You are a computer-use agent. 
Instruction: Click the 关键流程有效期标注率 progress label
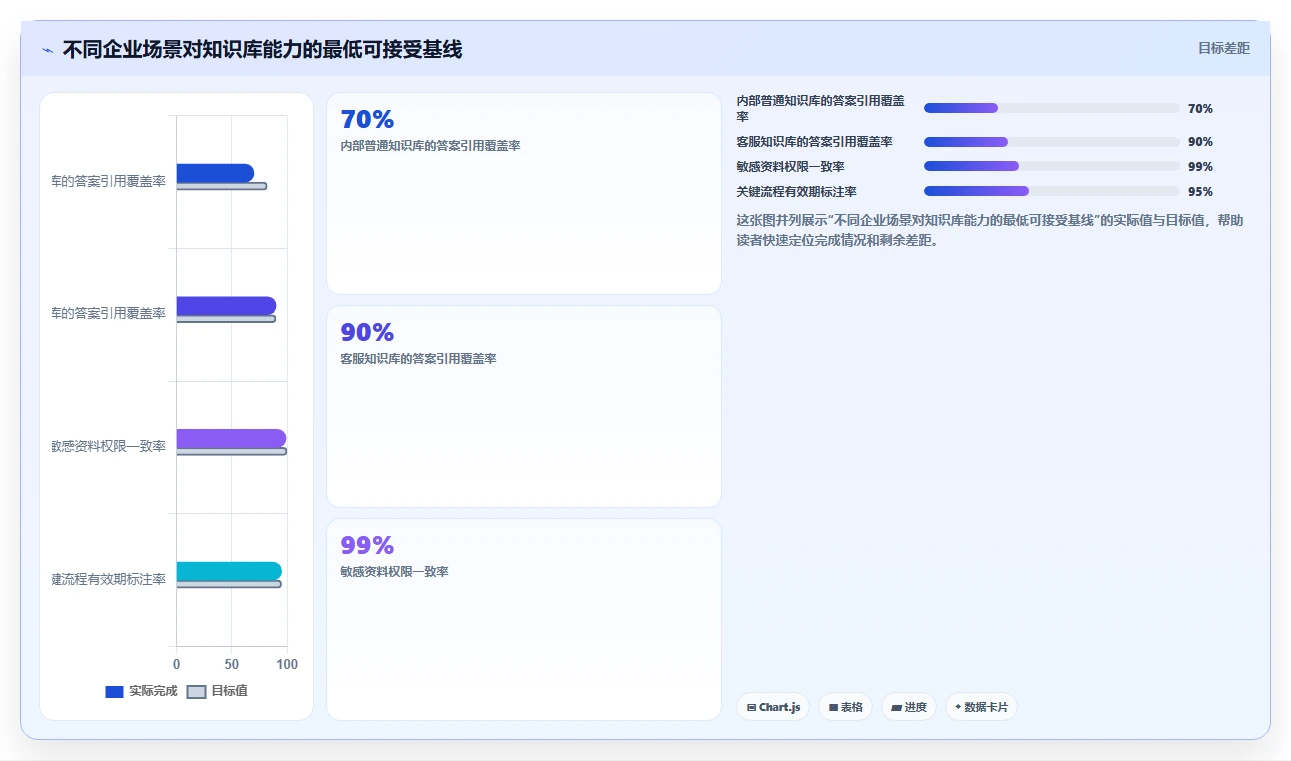(x=796, y=192)
